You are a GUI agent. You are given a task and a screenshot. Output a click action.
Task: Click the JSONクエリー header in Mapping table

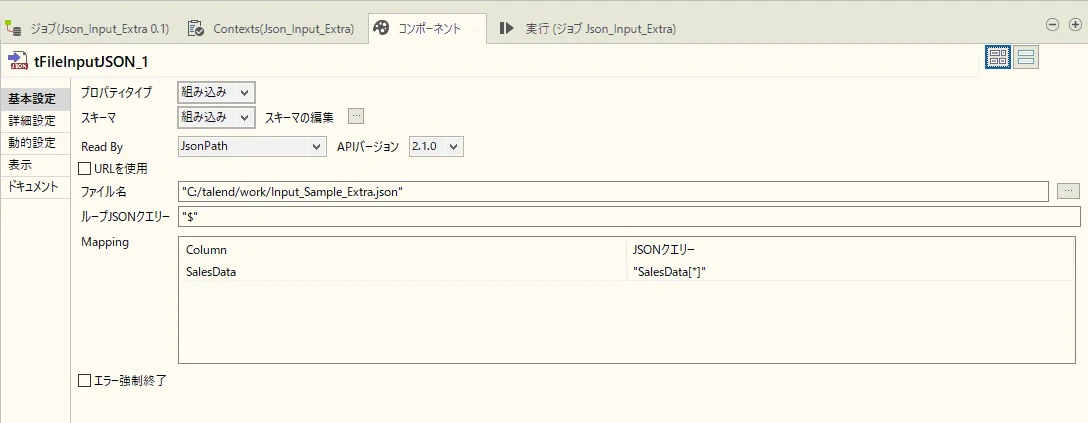pos(850,250)
